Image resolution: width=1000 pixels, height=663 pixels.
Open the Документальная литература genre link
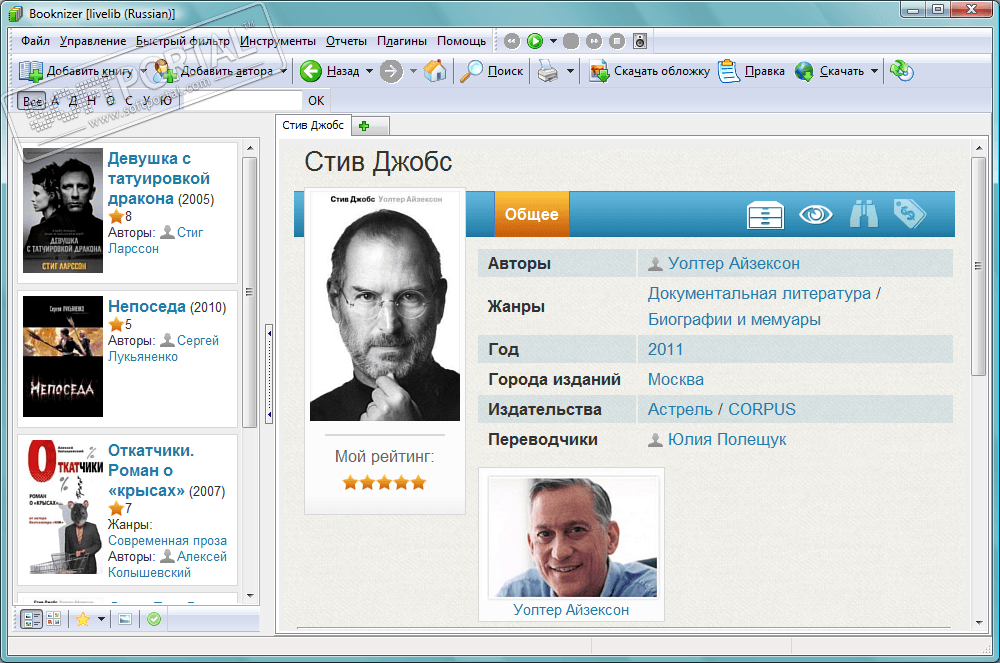click(759, 293)
